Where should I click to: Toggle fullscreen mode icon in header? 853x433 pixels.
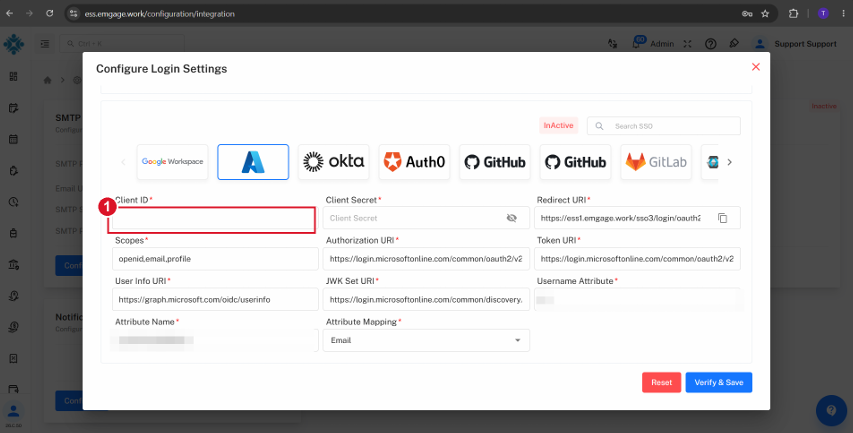(x=688, y=44)
